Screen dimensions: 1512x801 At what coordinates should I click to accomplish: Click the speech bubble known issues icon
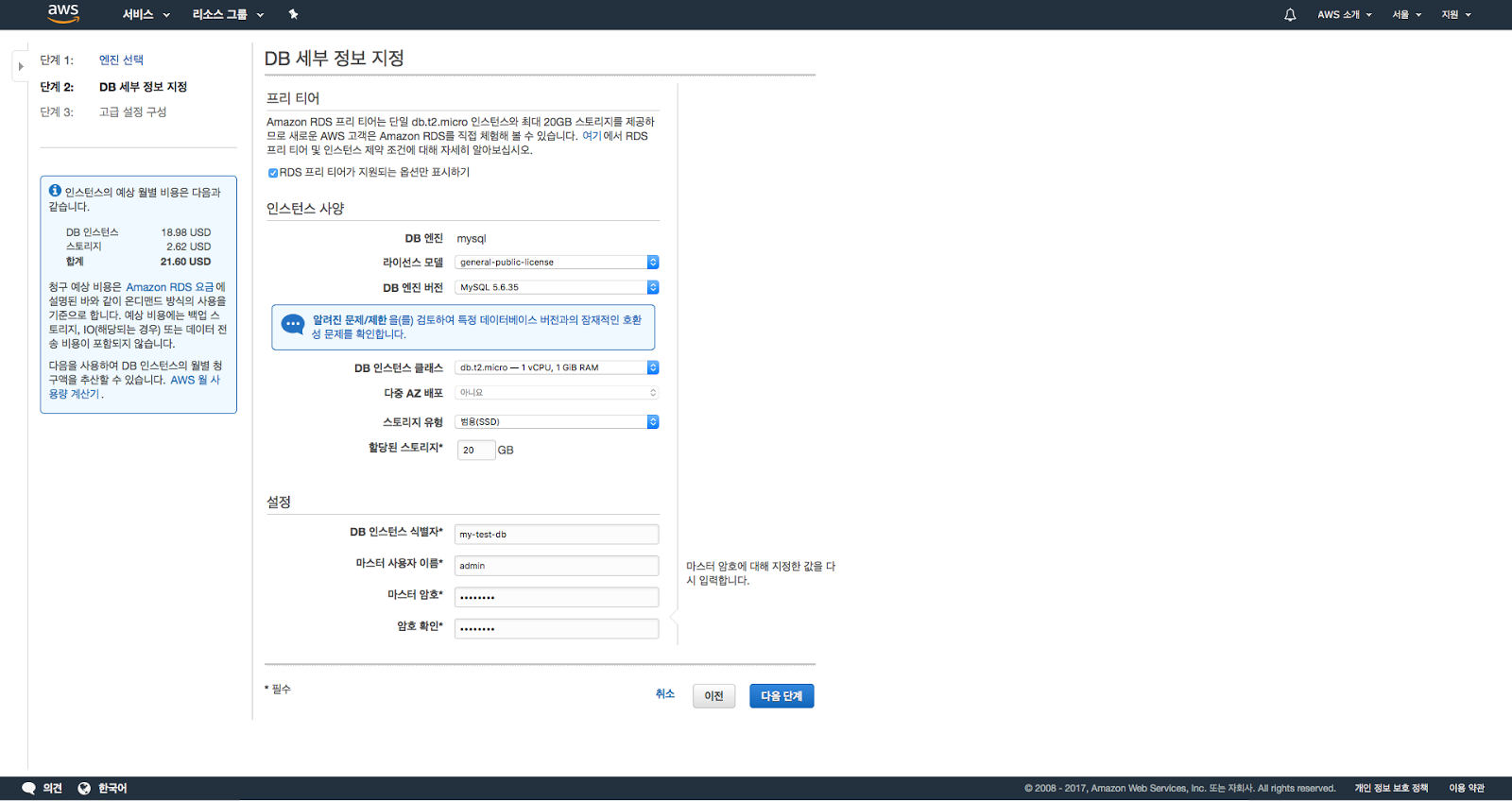click(x=294, y=325)
